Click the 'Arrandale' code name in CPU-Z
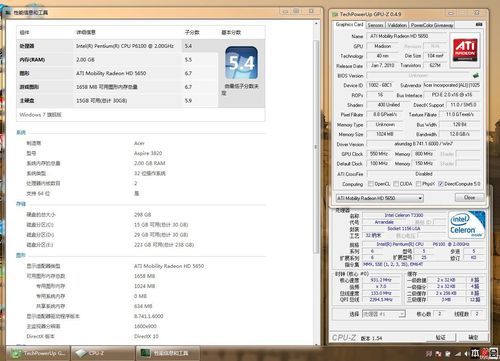This screenshot has height=361, width=500. click(x=384, y=222)
